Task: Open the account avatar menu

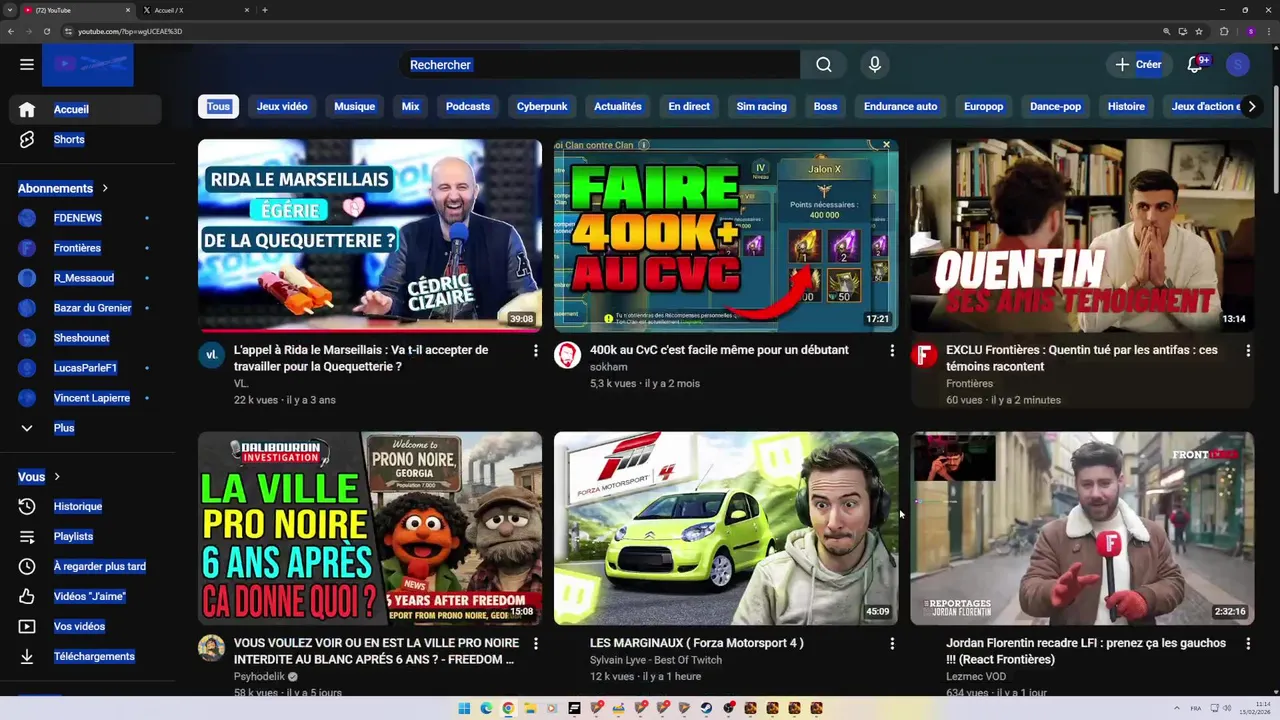Action: 1238,65
